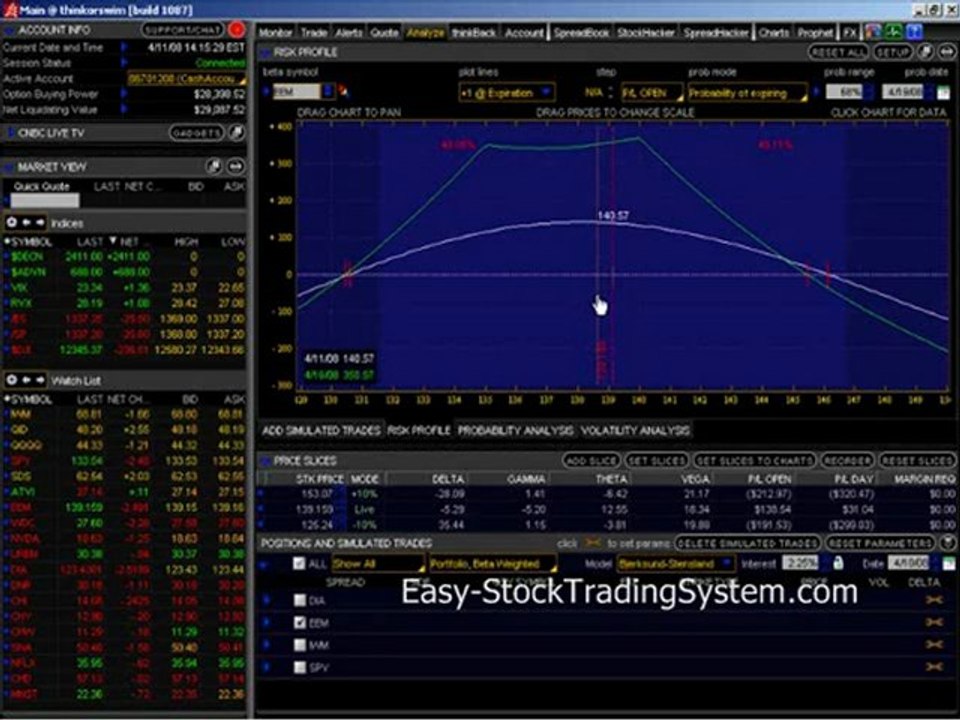Open the 'Portfolio, Beta Weighted' dropdown
This screenshot has height=720, width=960.
point(492,563)
